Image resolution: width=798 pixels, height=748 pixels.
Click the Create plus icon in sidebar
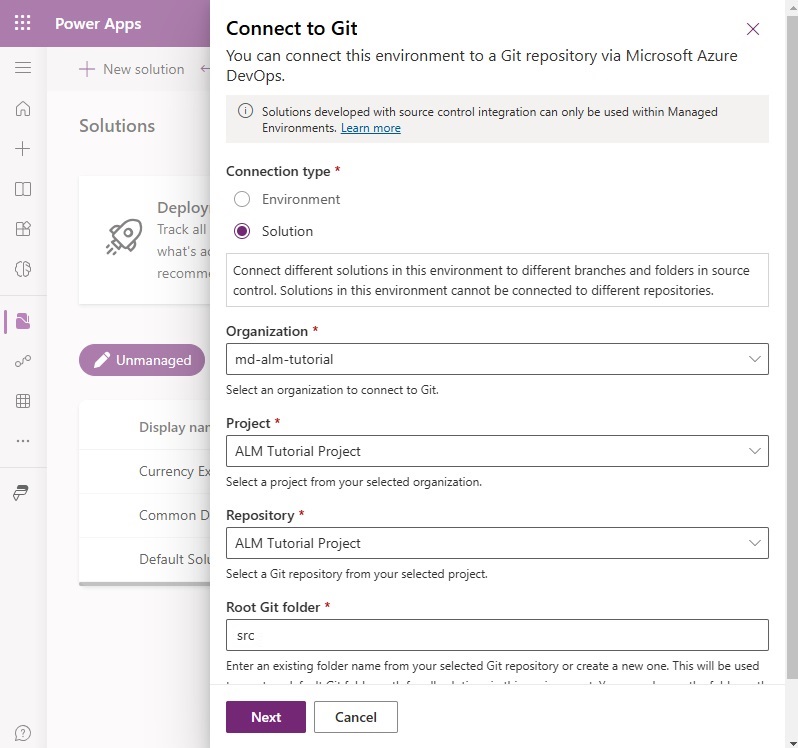(x=23, y=149)
